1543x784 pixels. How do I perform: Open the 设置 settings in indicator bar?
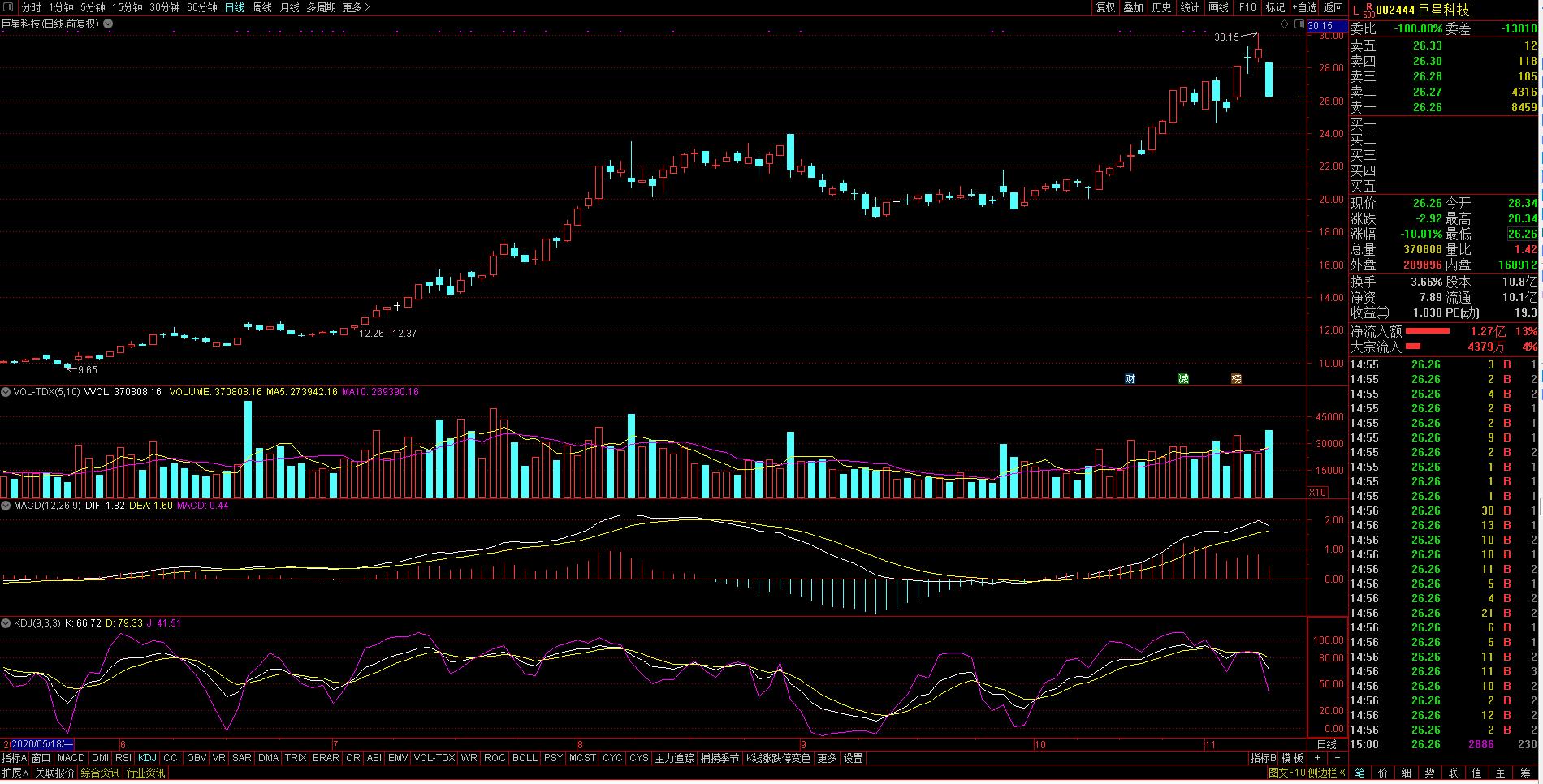[x=854, y=758]
